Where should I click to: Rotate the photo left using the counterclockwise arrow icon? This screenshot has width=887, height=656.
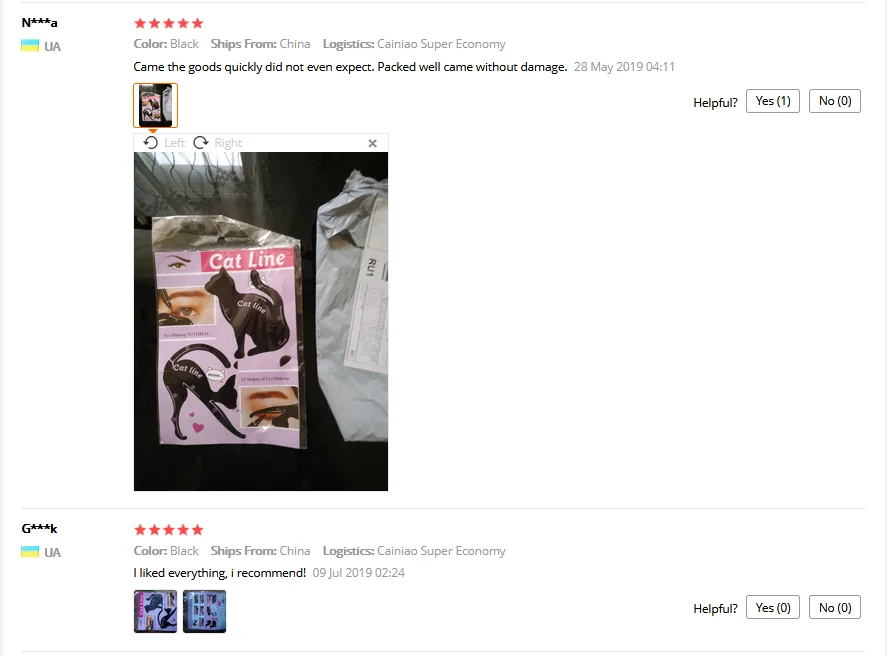click(x=150, y=143)
